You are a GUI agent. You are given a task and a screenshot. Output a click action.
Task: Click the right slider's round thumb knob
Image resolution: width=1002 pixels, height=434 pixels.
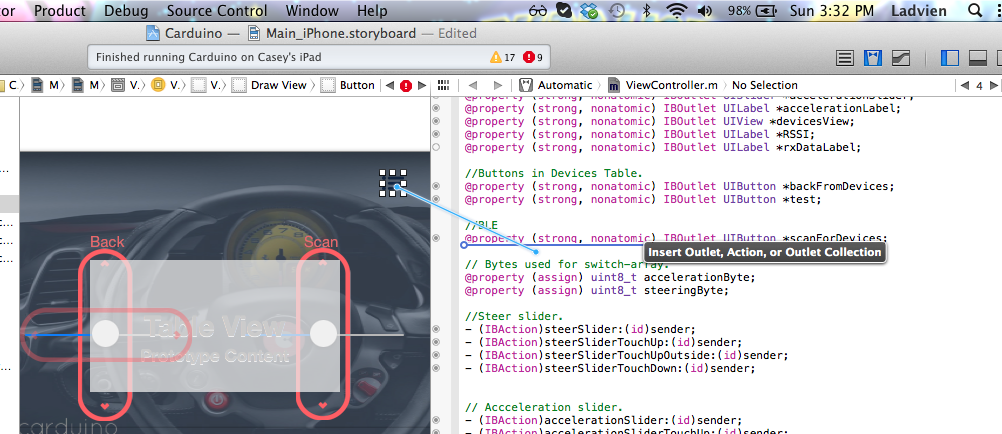[323, 334]
